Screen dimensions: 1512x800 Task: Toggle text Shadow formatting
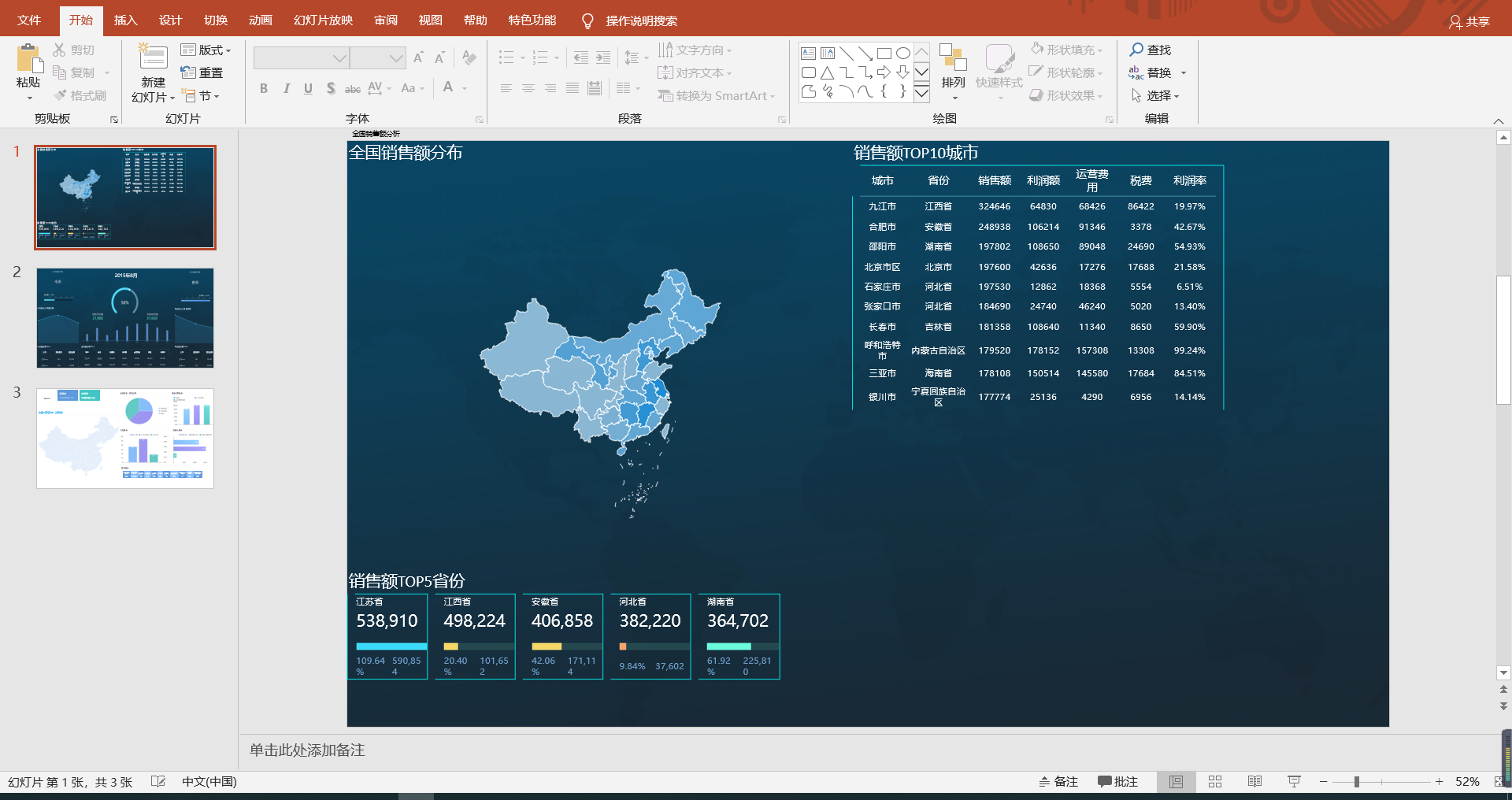pyautogui.click(x=331, y=88)
